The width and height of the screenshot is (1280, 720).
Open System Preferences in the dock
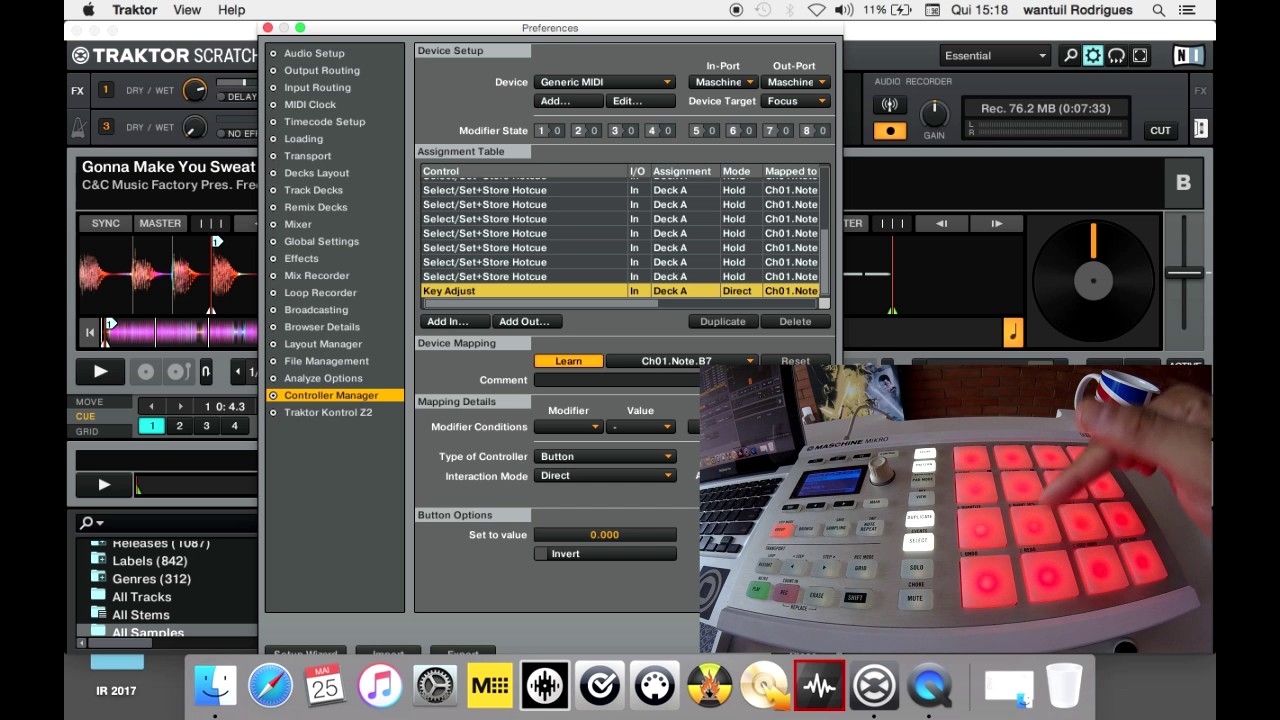click(435, 686)
